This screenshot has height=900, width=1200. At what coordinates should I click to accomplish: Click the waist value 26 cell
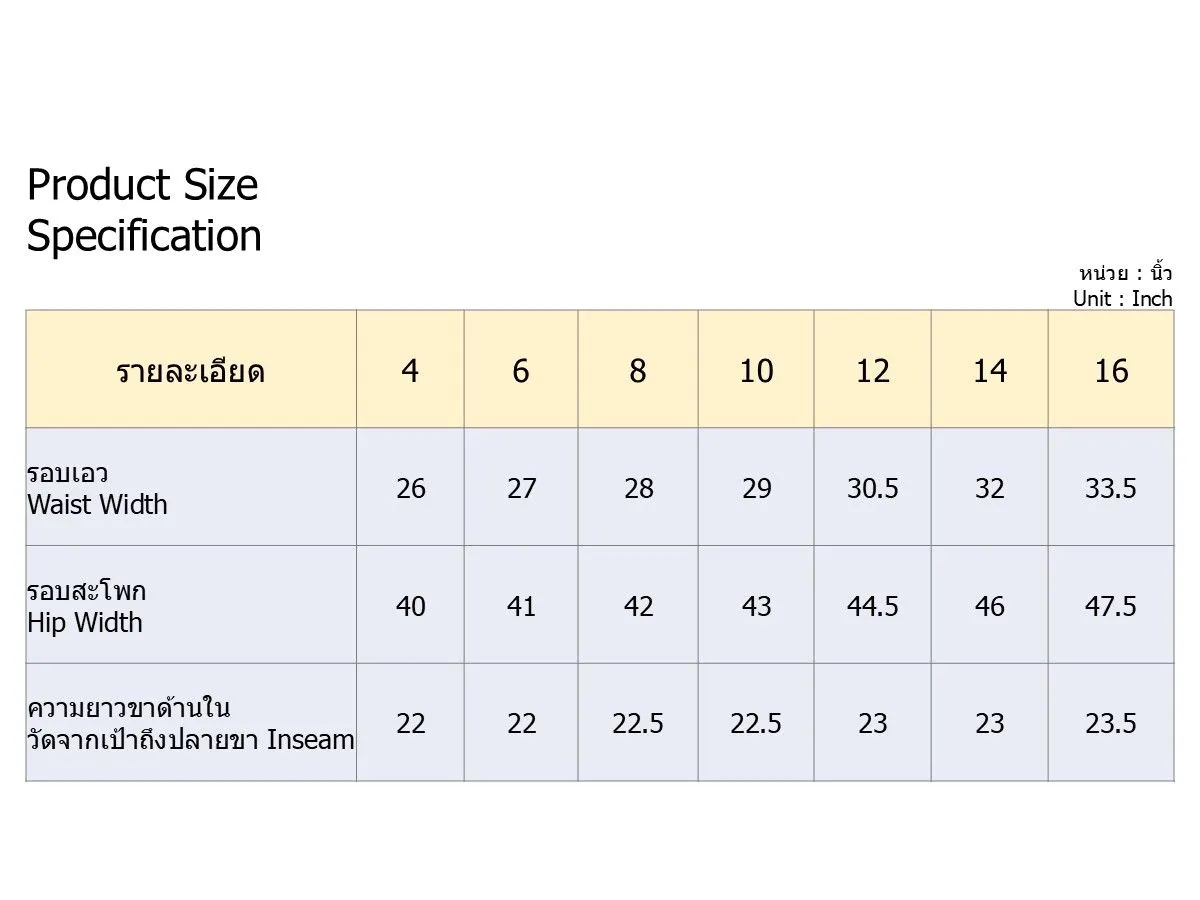411,488
